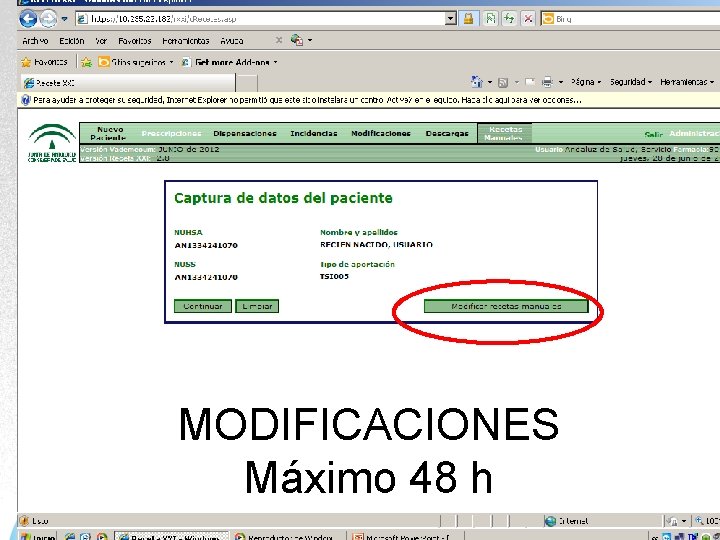The image size is (720, 540).
Task: Click the Limpiar button
Action: [257, 306]
